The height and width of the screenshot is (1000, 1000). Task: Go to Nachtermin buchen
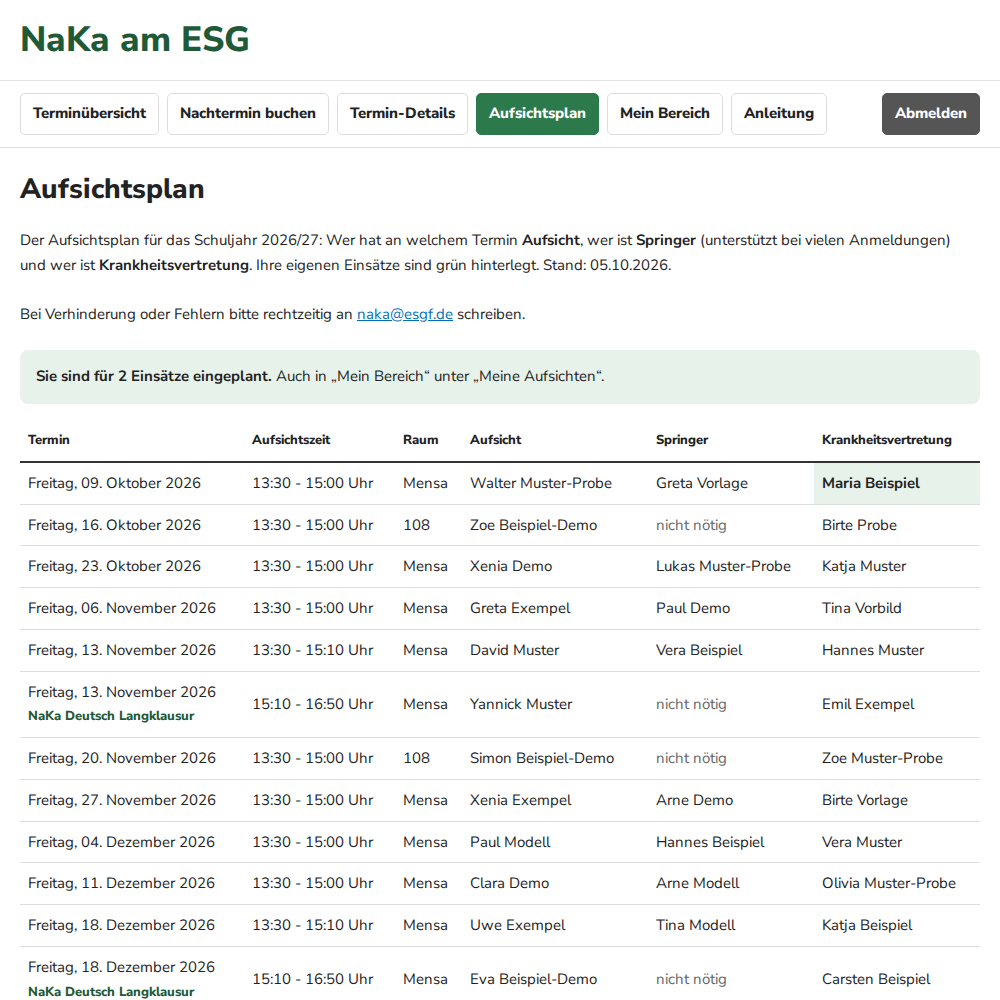coord(247,114)
